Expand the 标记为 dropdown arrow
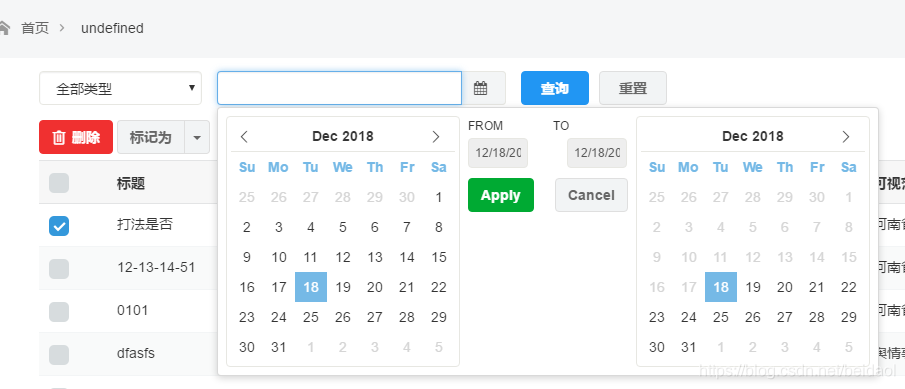Image resolution: width=905 pixels, height=389 pixels. [197, 137]
